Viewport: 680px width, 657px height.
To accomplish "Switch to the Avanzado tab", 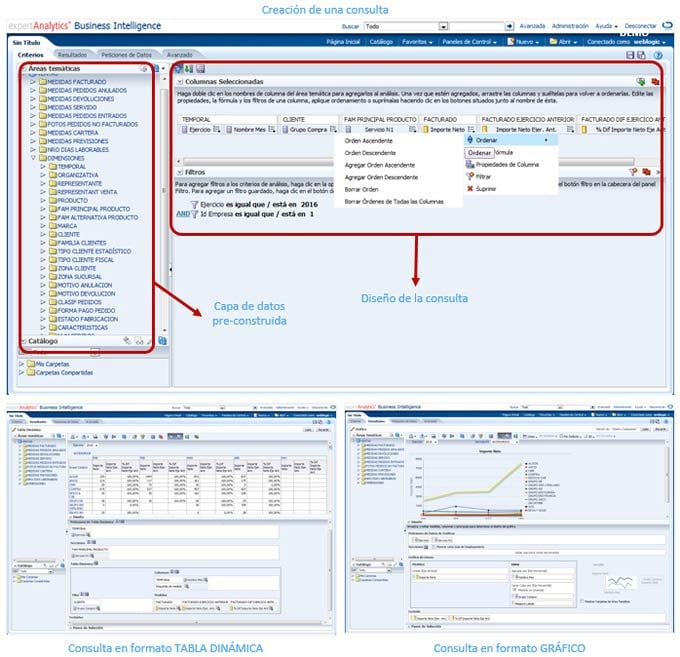I will pos(180,55).
